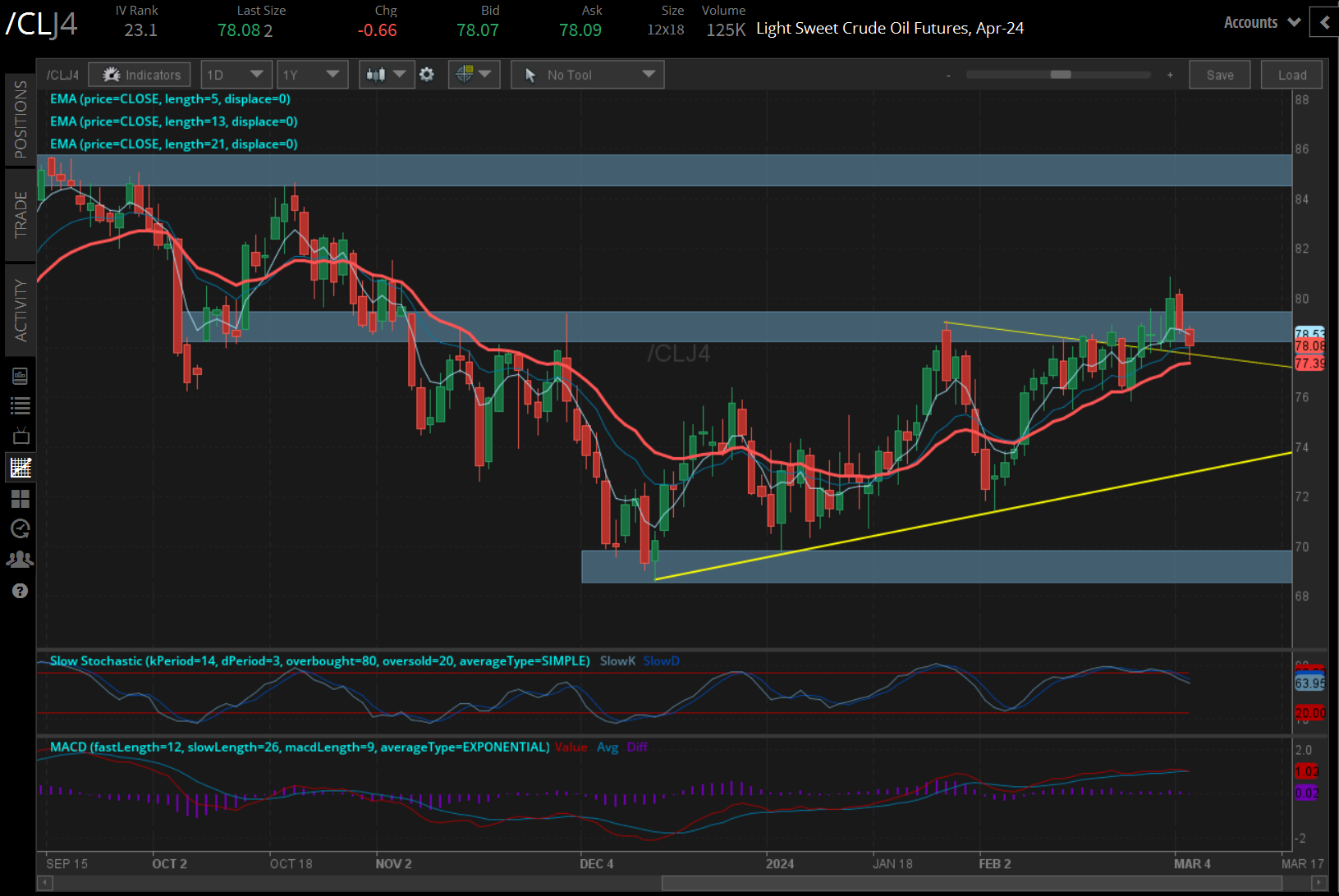Expand the 1D timeframe dropdown
The image size is (1339, 896).
point(236,75)
